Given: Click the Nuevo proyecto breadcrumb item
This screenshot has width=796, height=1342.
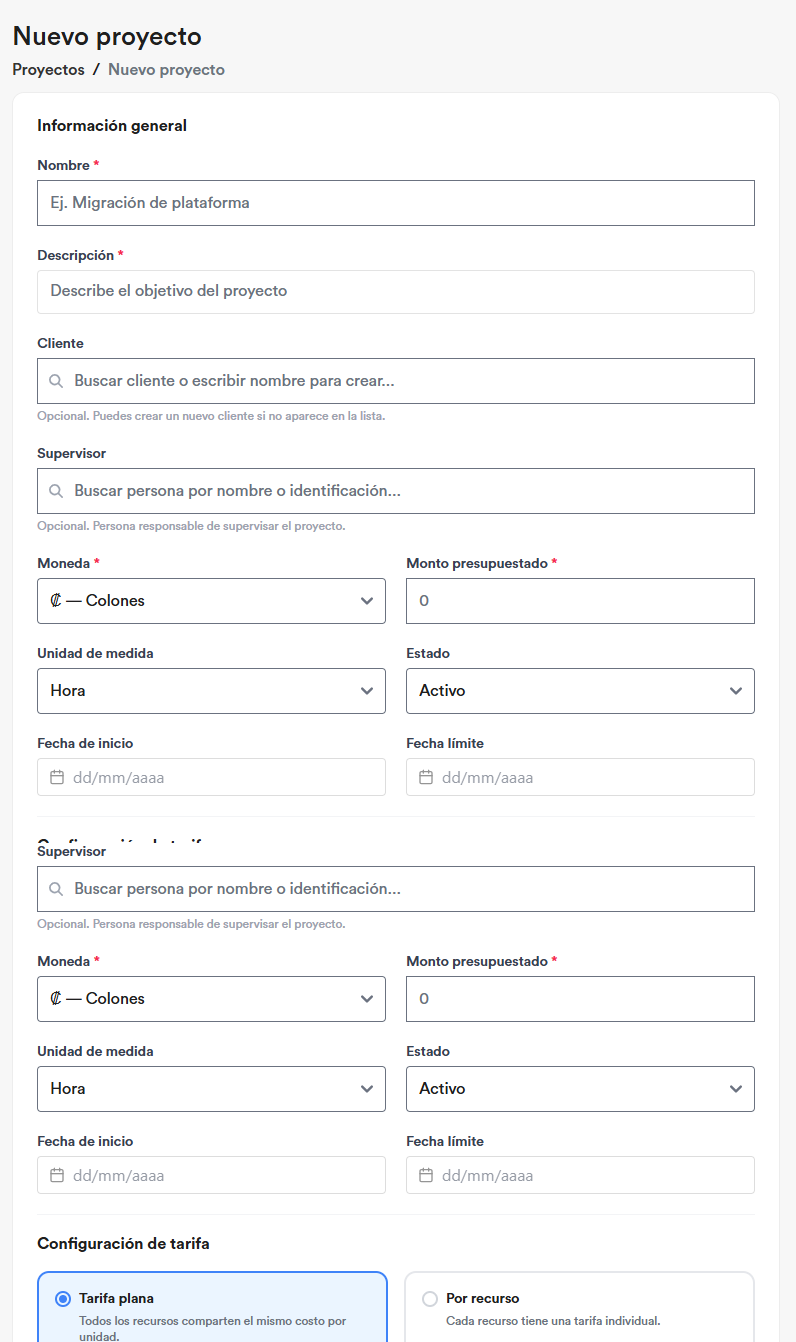Looking at the screenshot, I should coord(166,70).
